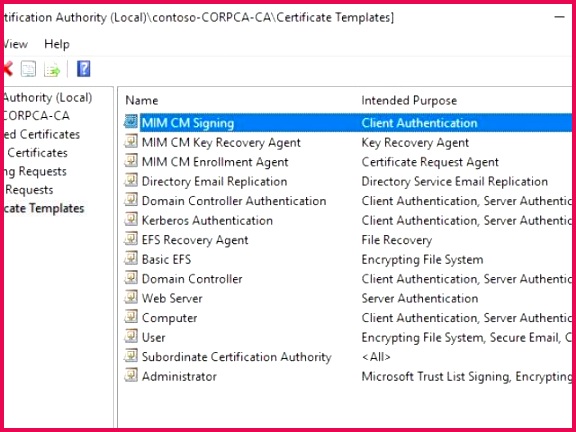Select Failed Requests in the tree
This screenshot has width=576, height=432.
point(29,190)
